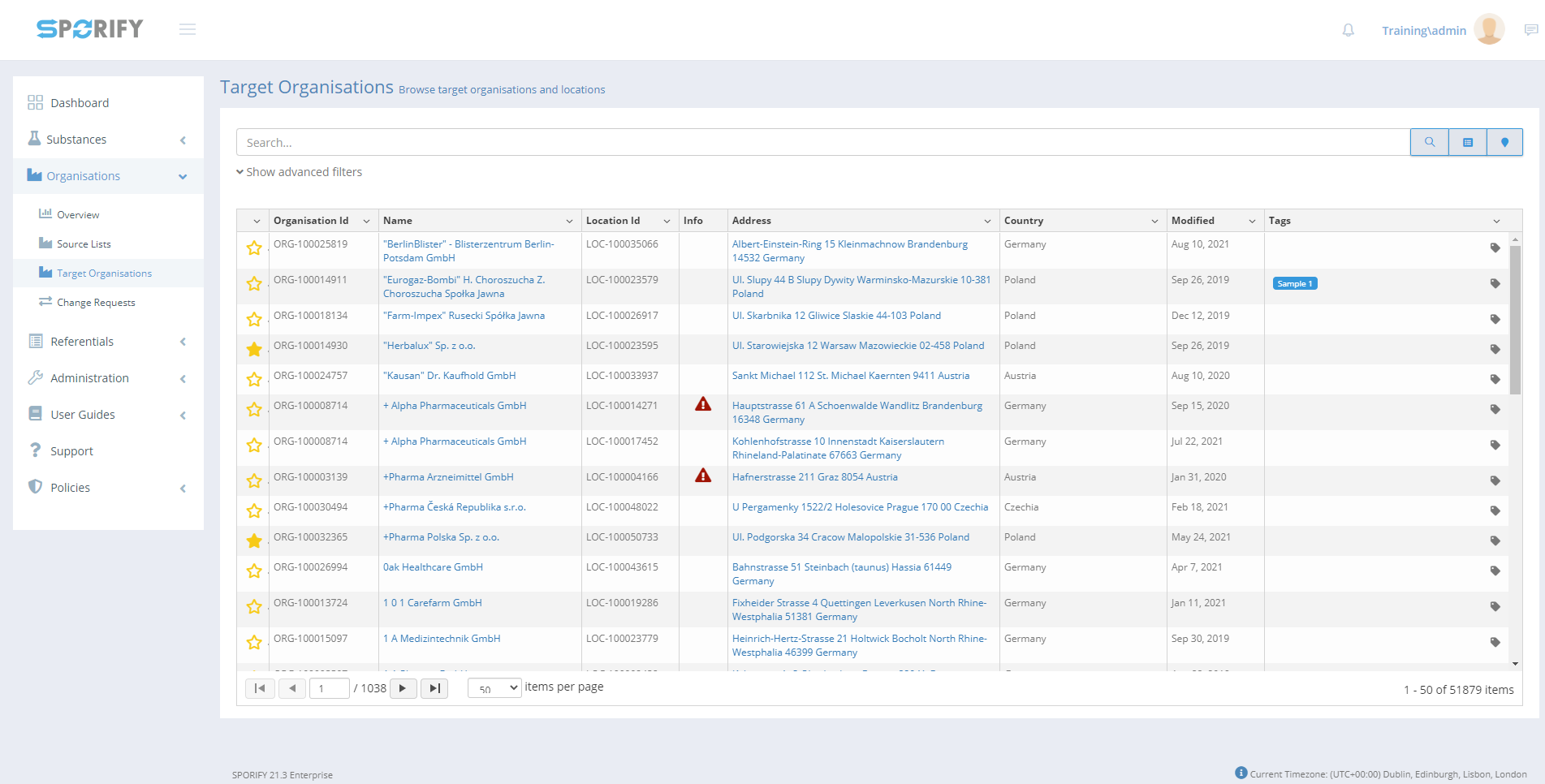Click the search magnifier button
This screenshot has height=784, width=1545.
click(1429, 142)
